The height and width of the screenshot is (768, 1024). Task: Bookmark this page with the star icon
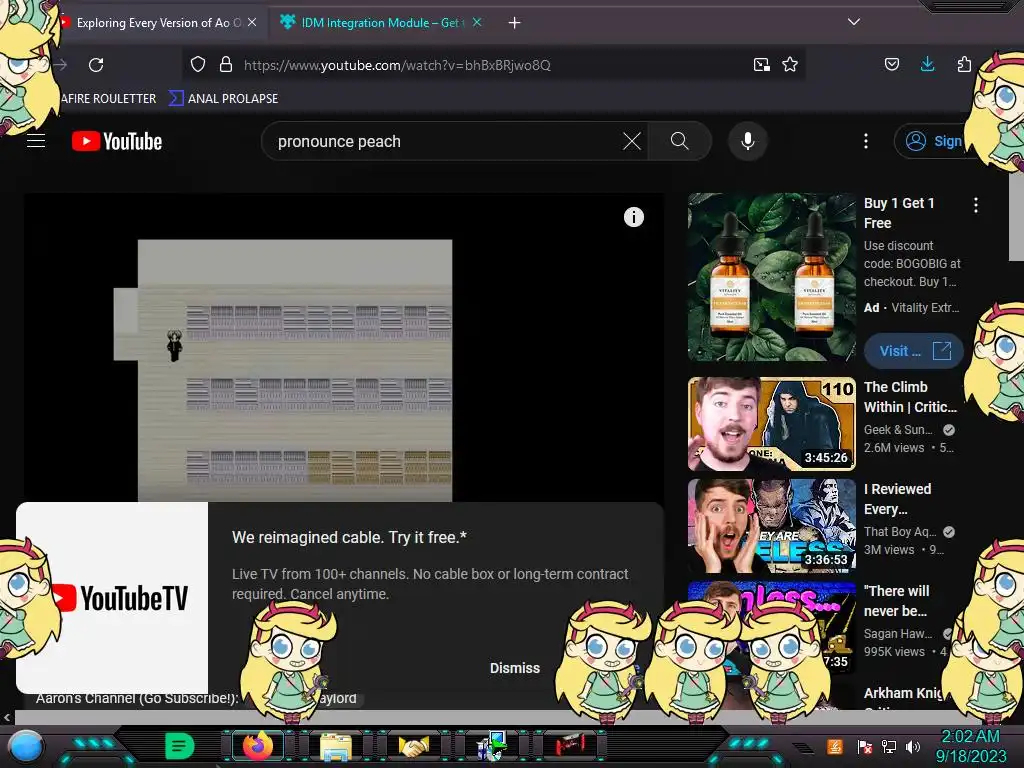[790, 64]
